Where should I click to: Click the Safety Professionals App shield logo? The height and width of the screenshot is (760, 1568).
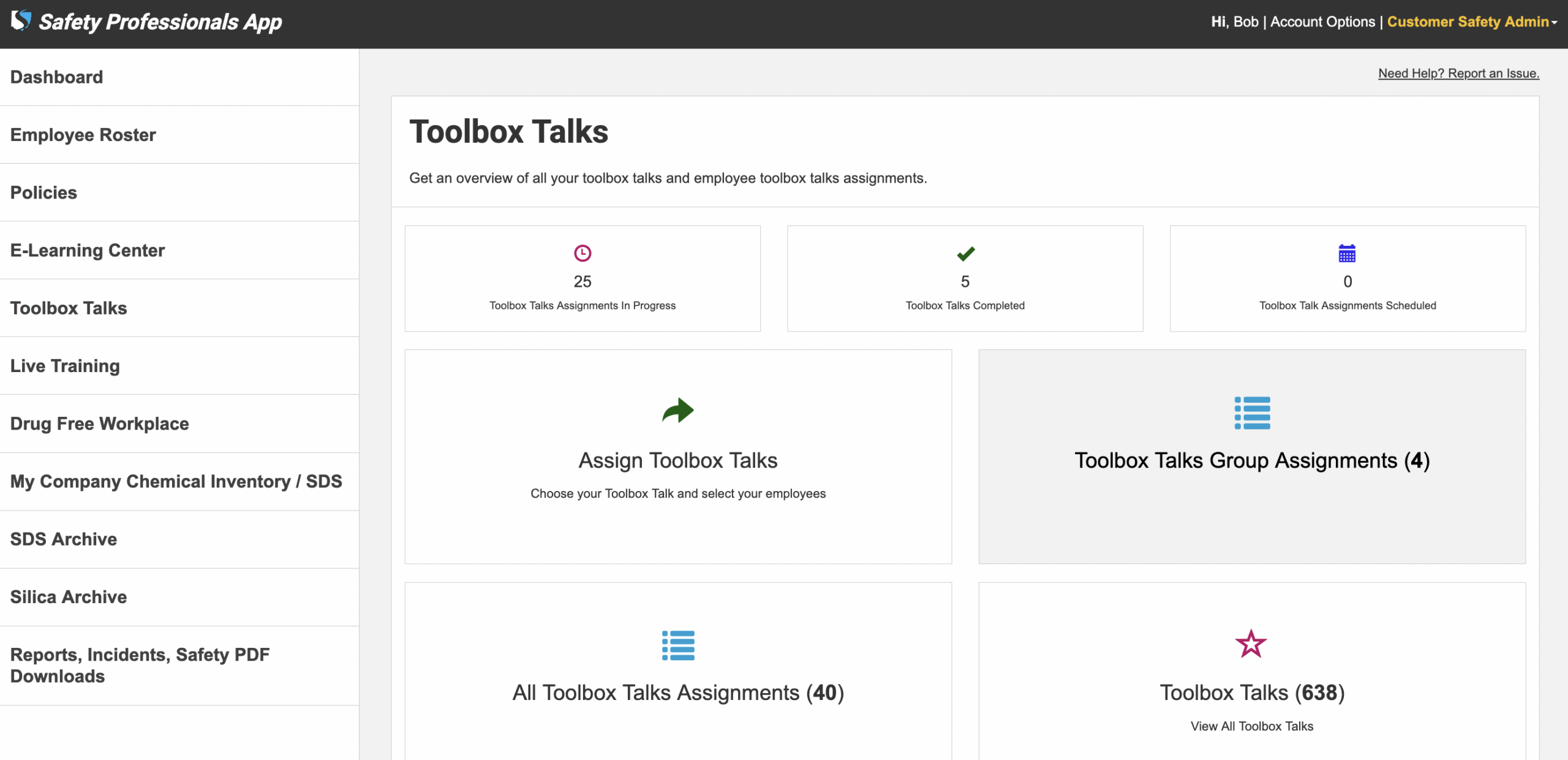click(21, 21)
